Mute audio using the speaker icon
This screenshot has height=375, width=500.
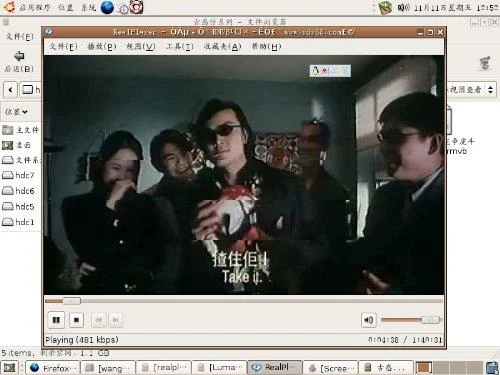(x=369, y=320)
